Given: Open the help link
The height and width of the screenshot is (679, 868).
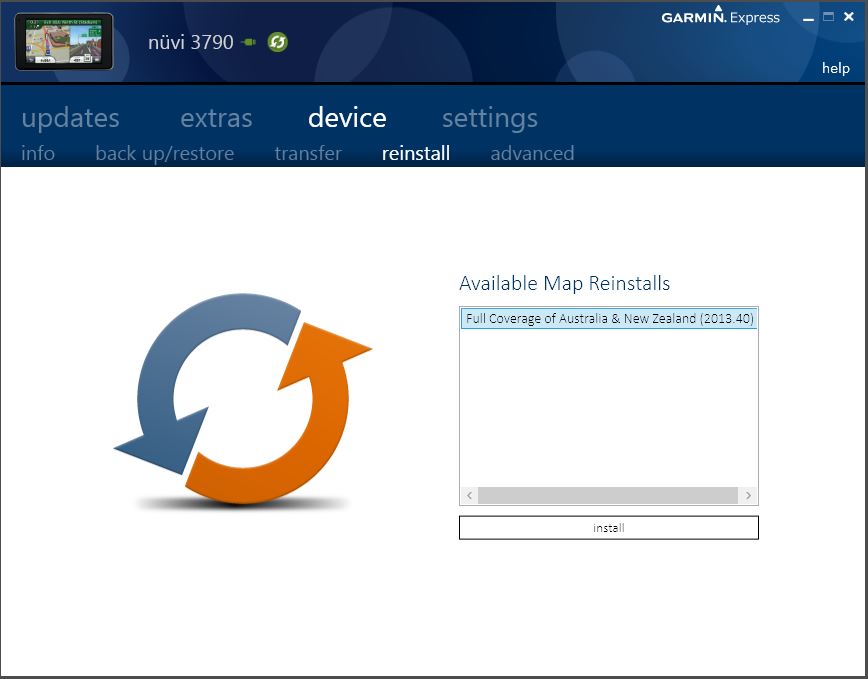Looking at the screenshot, I should pyautogui.click(x=835, y=68).
